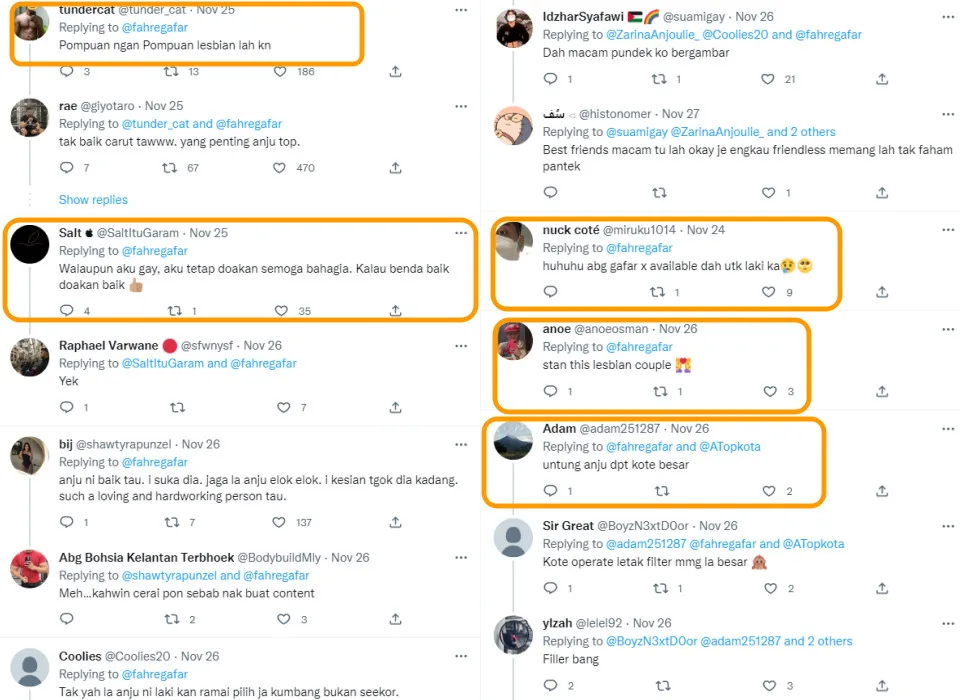Image resolution: width=960 pixels, height=700 pixels.
Task: Retweet the tweet by rae
Action: [170, 168]
